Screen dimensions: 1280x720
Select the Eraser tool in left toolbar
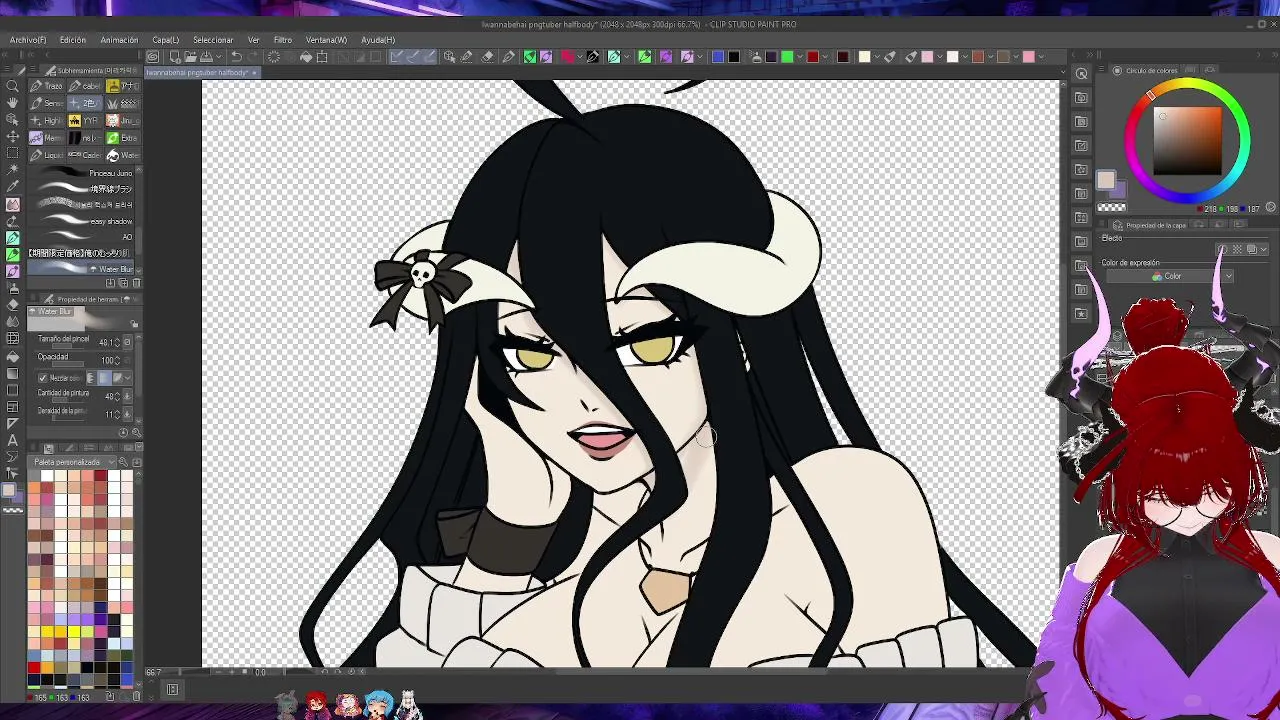pyautogui.click(x=12, y=305)
